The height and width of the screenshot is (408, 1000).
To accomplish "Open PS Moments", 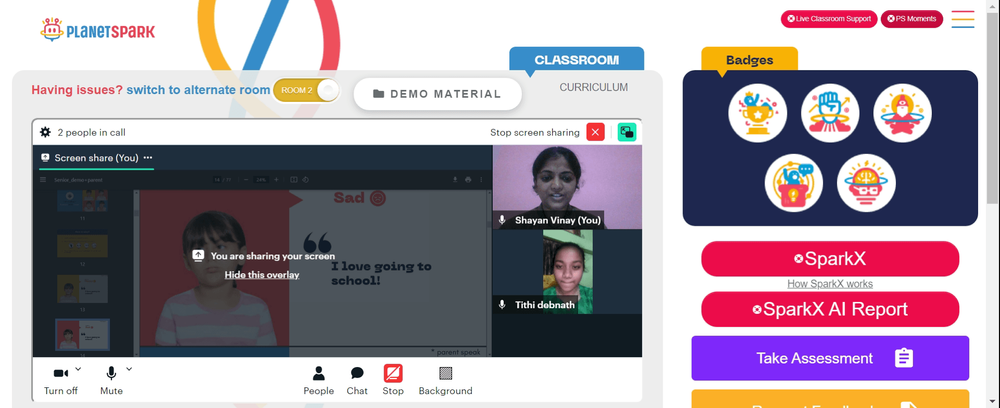I will [x=912, y=18].
